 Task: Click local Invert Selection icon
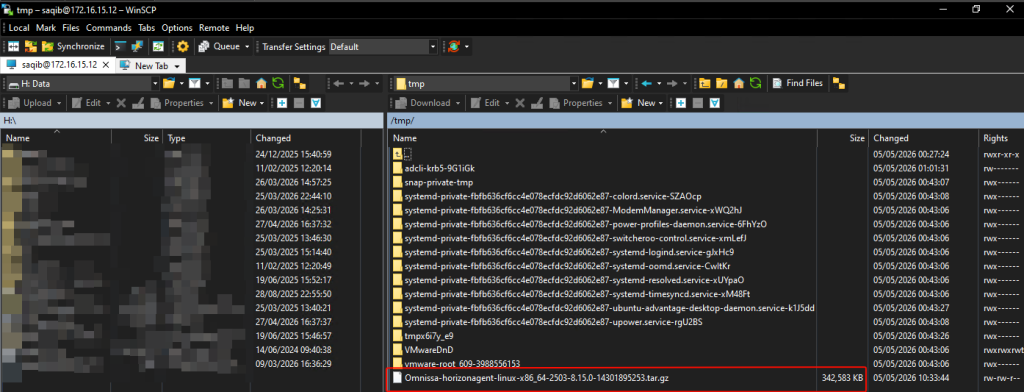coord(316,103)
